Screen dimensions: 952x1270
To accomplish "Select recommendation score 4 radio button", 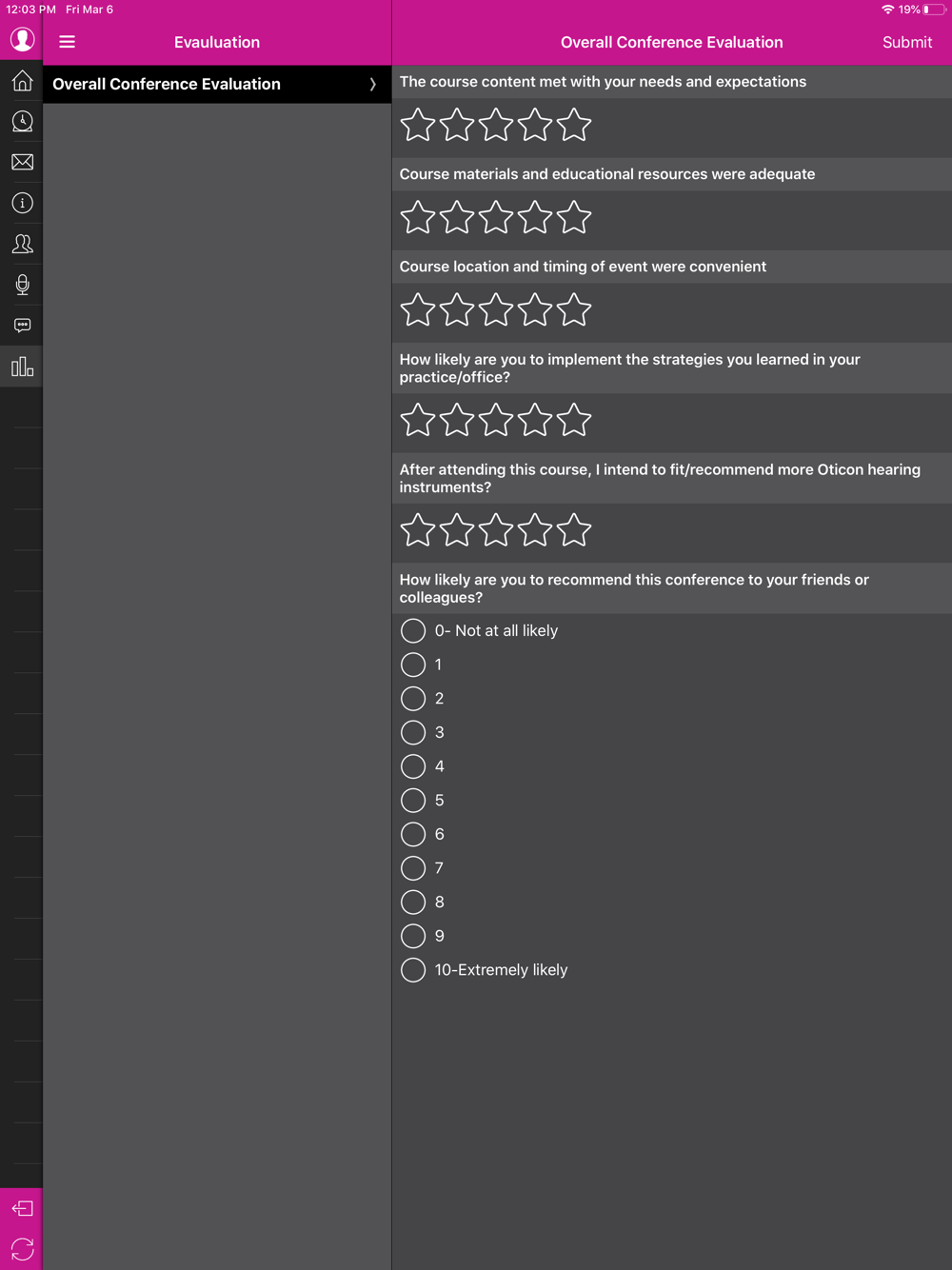I will (x=413, y=766).
